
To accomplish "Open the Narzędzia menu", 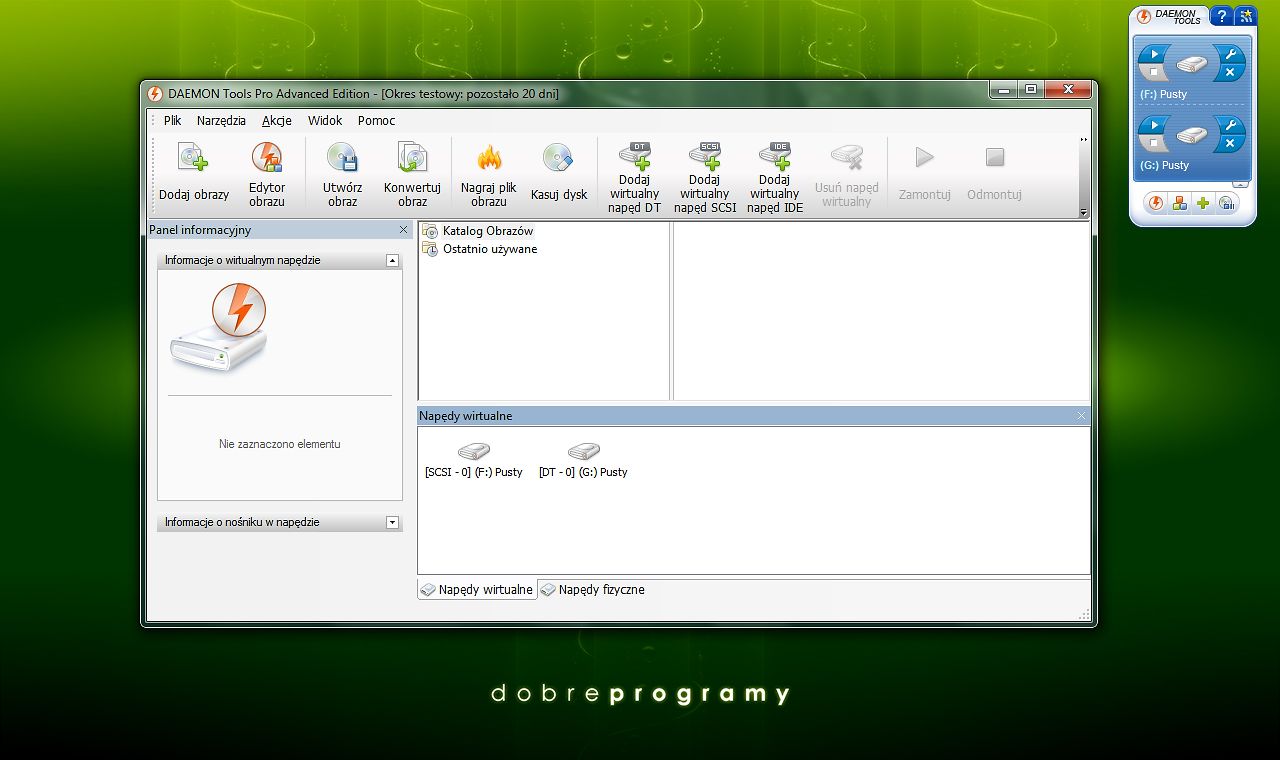I will 221,120.
